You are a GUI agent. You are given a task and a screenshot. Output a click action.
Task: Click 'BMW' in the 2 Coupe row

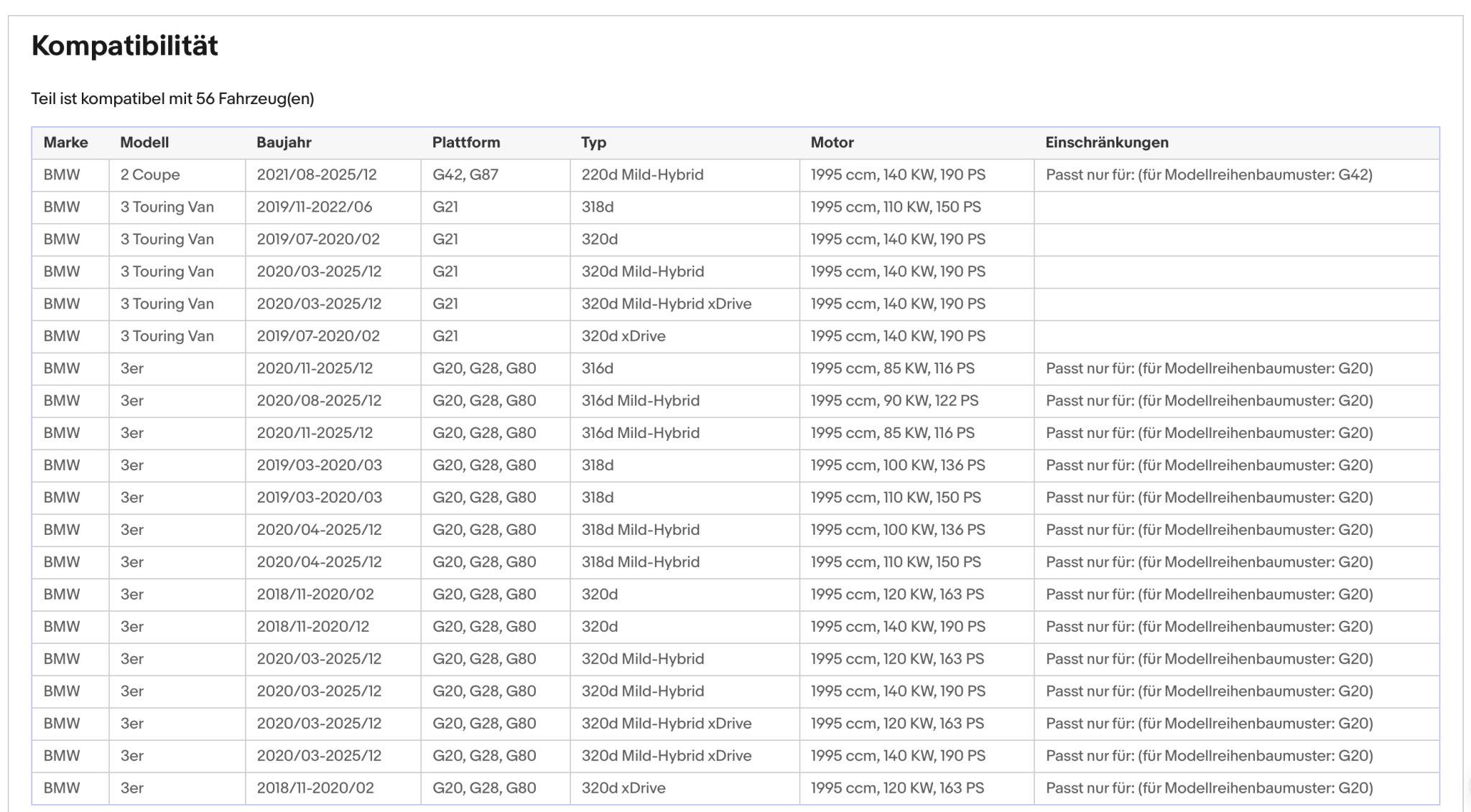[62, 174]
